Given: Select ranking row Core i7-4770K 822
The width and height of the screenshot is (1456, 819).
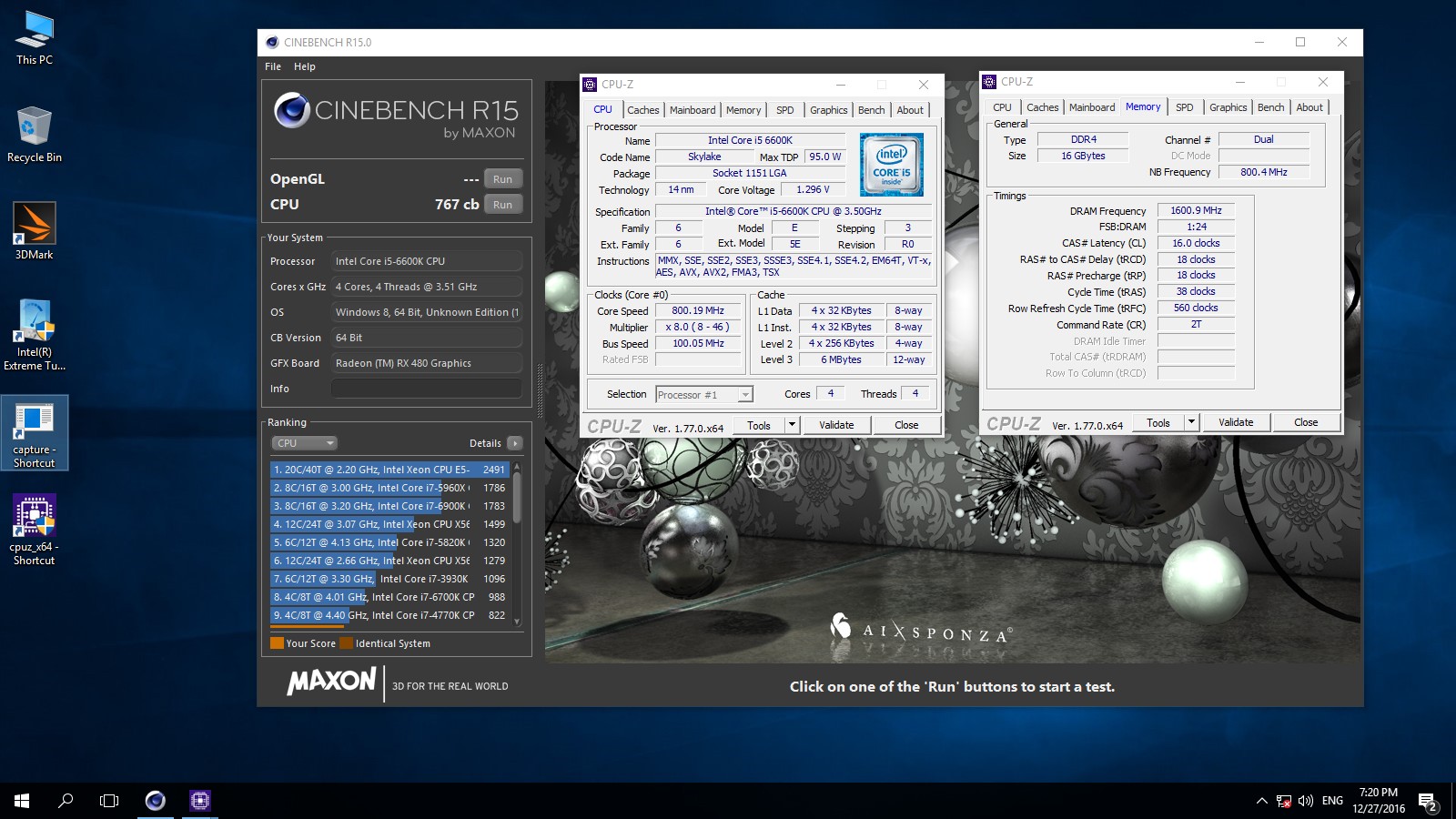Looking at the screenshot, I should coord(389,615).
